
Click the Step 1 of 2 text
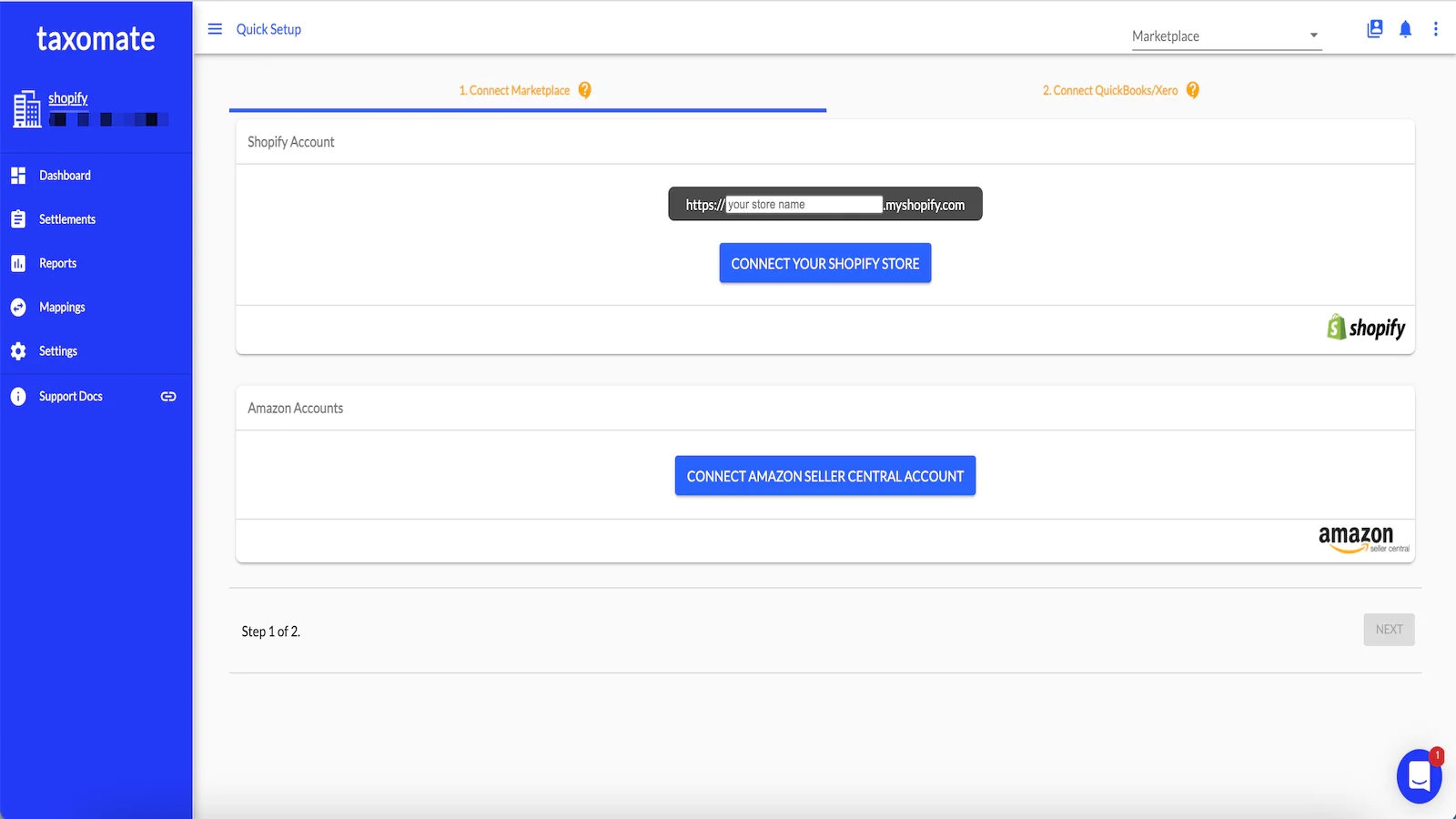pos(271,632)
